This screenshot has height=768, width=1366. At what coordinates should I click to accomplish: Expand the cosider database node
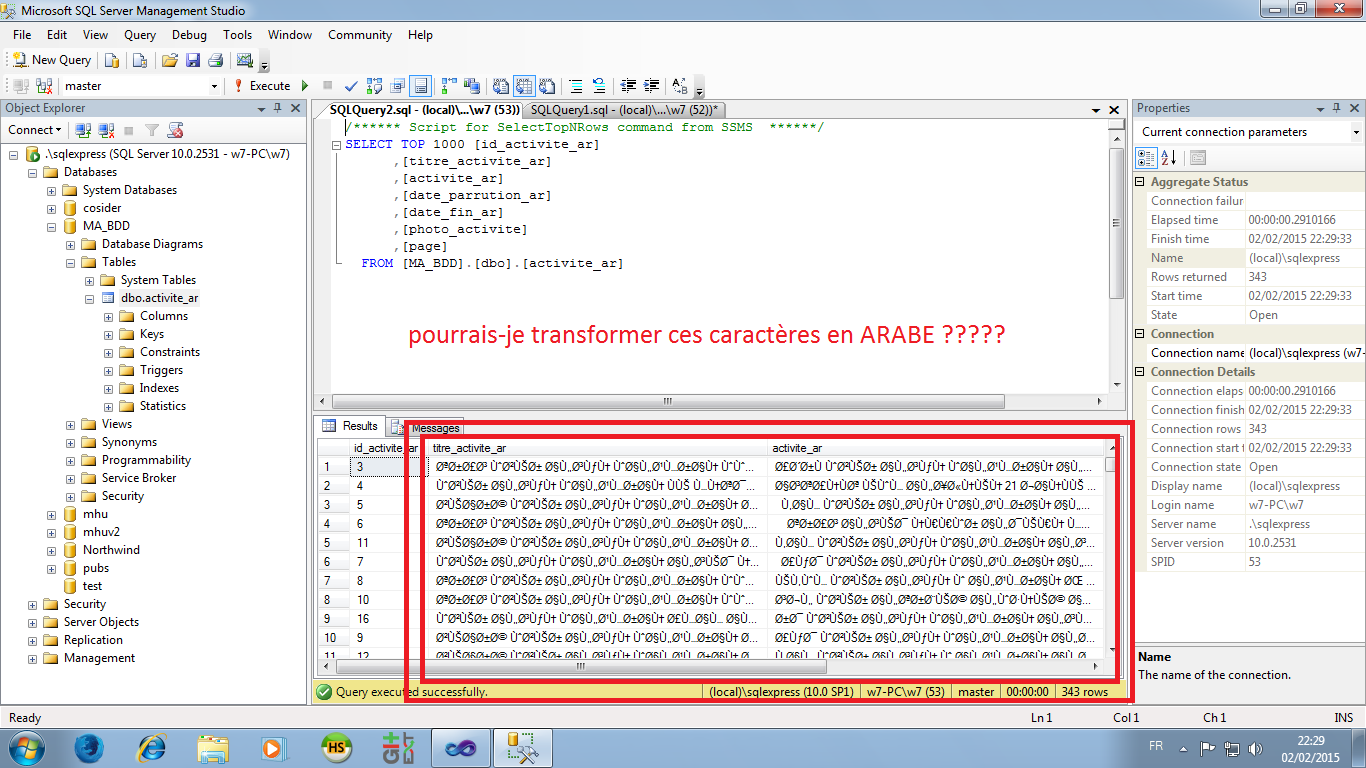tap(52, 208)
